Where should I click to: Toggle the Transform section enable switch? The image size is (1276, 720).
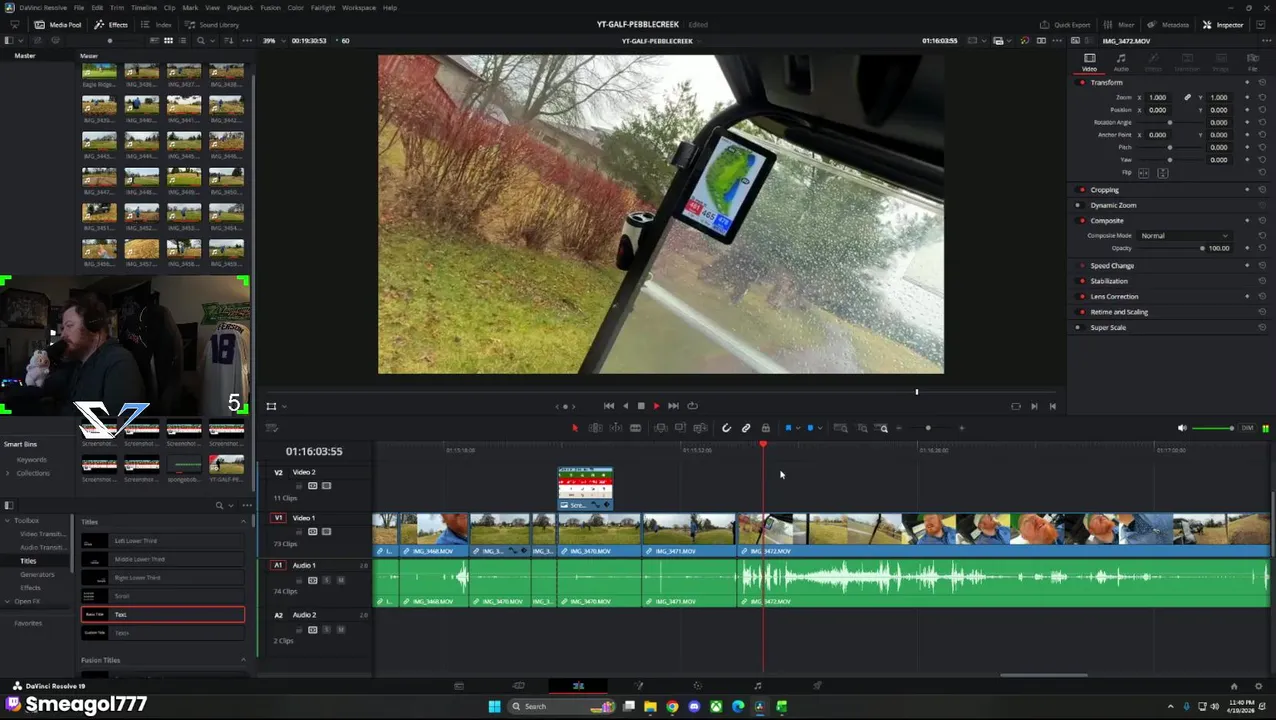(1081, 82)
